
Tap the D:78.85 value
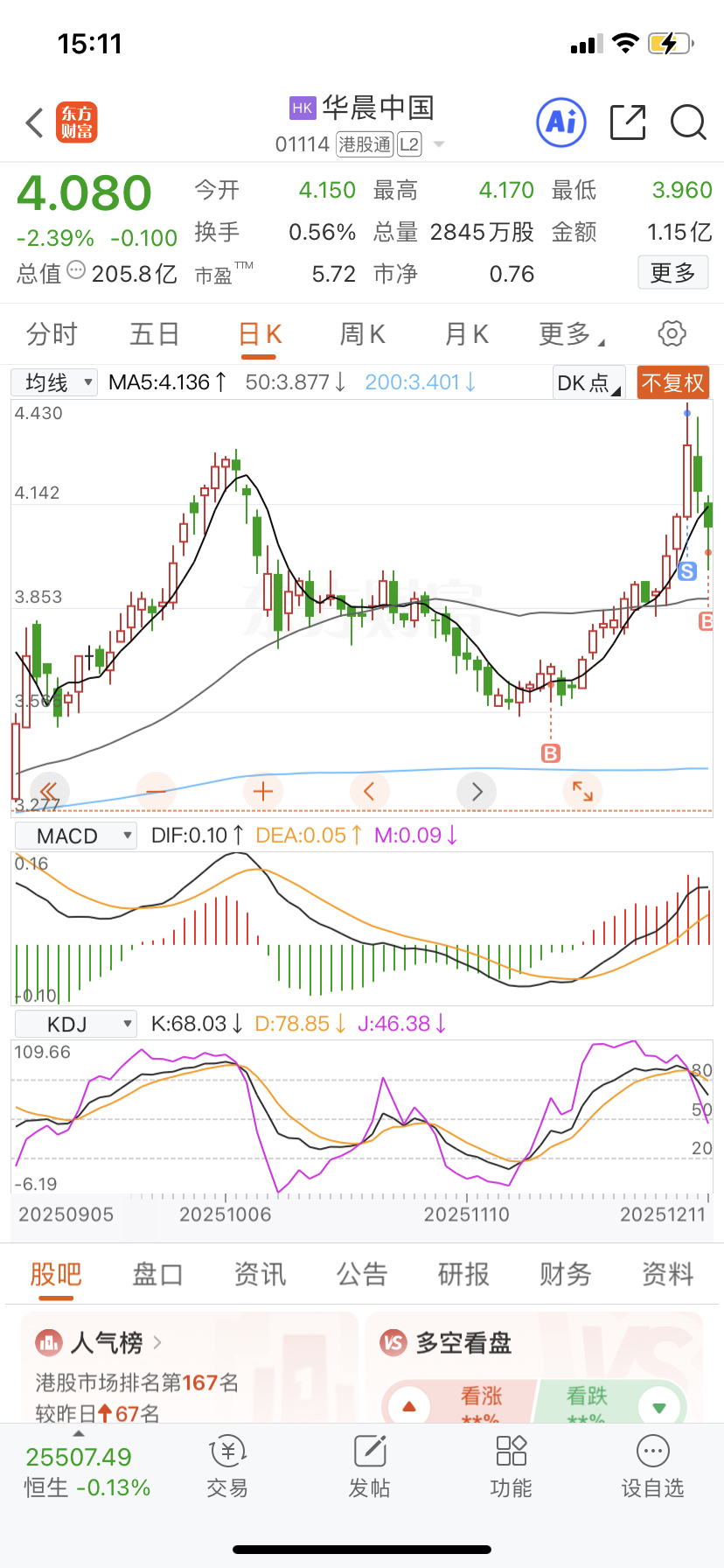(301, 1024)
